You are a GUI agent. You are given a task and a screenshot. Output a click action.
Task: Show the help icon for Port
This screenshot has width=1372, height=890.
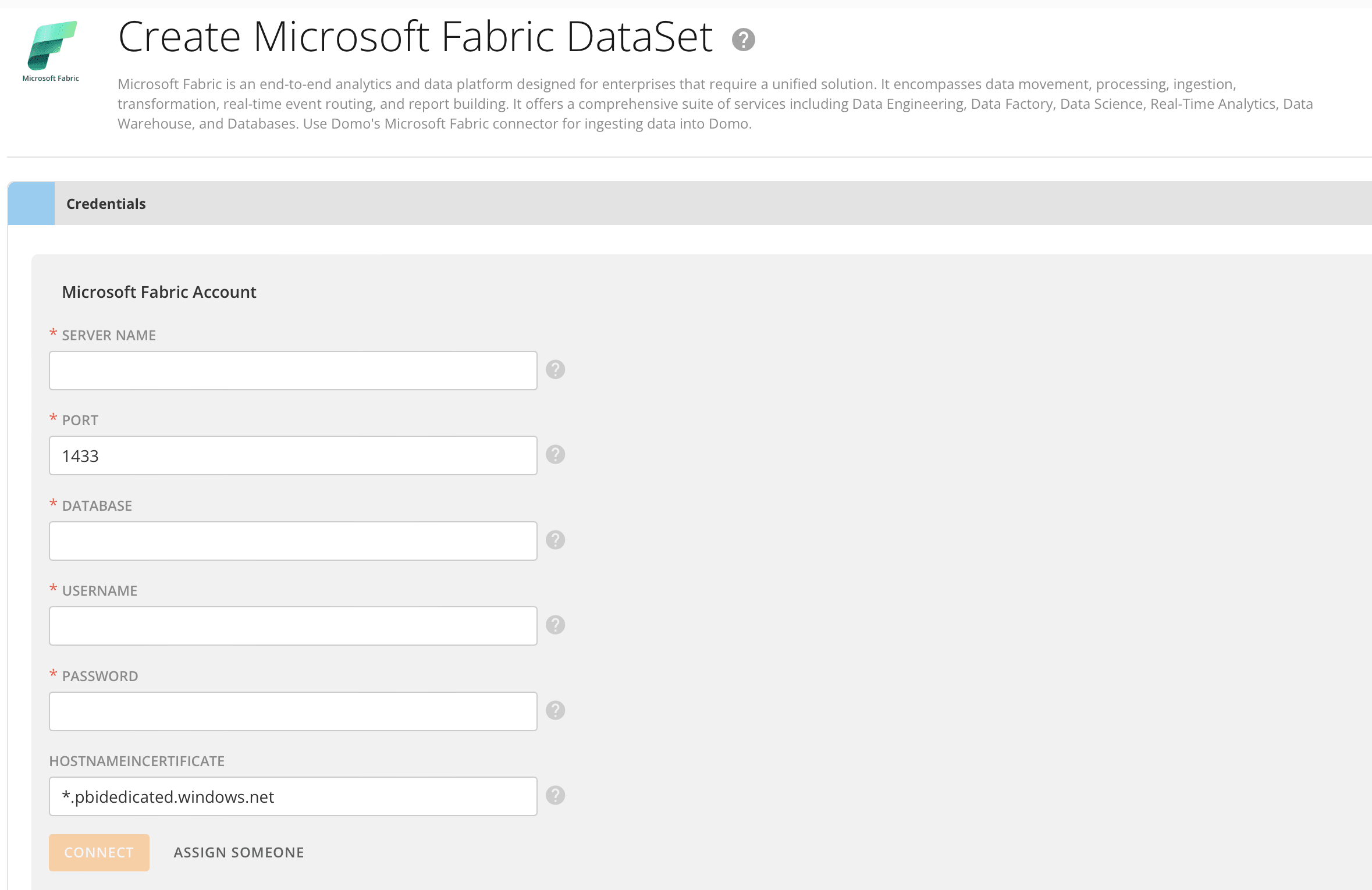pos(555,454)
